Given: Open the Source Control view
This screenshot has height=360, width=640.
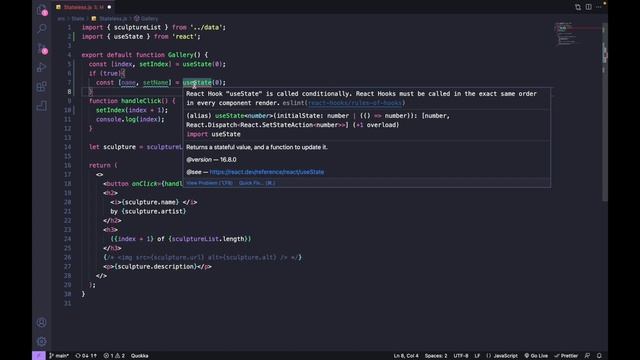Looking at the screenshot, I should click(x=42, y=48).
